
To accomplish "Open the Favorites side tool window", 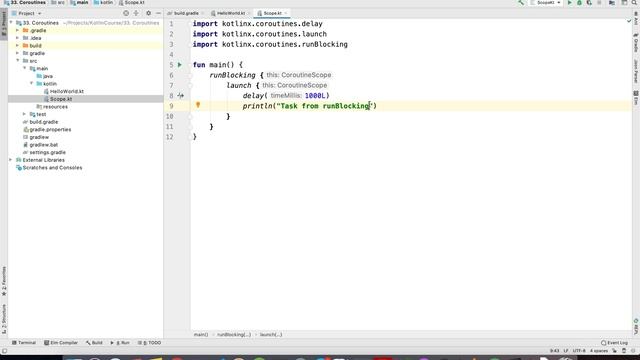I will pos(4,281).
